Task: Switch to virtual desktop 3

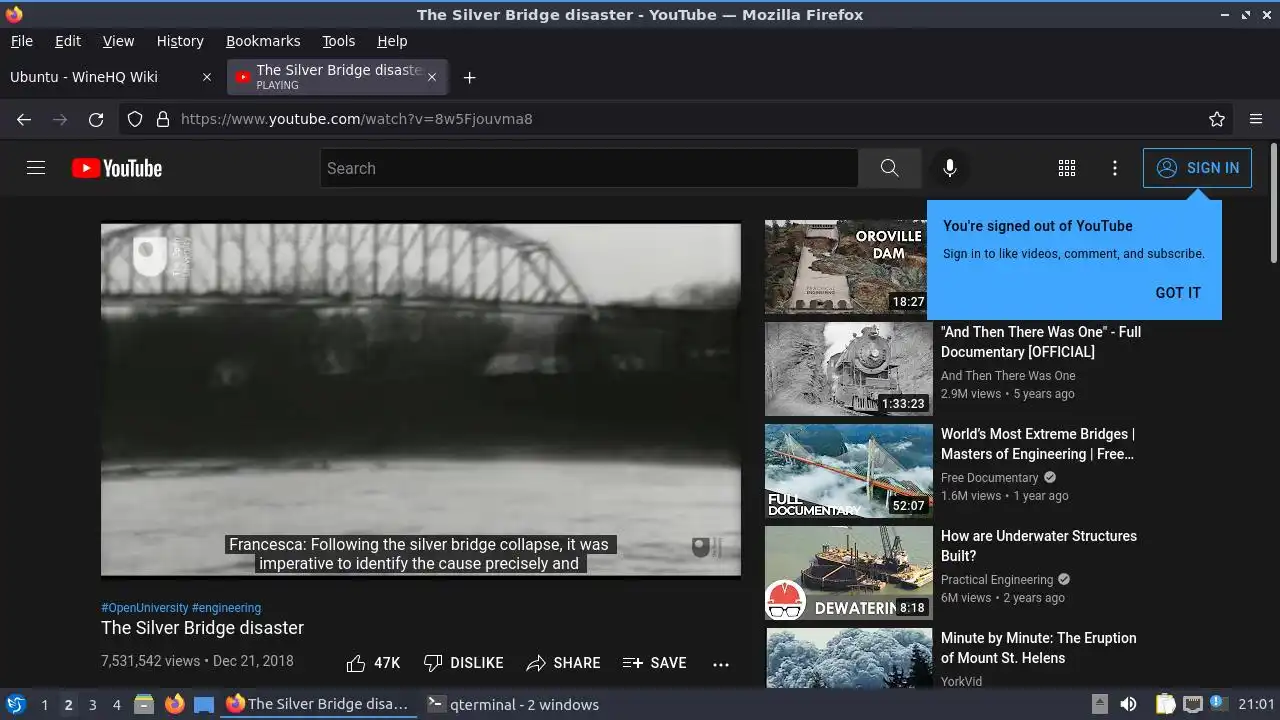Action: [92, 705]
